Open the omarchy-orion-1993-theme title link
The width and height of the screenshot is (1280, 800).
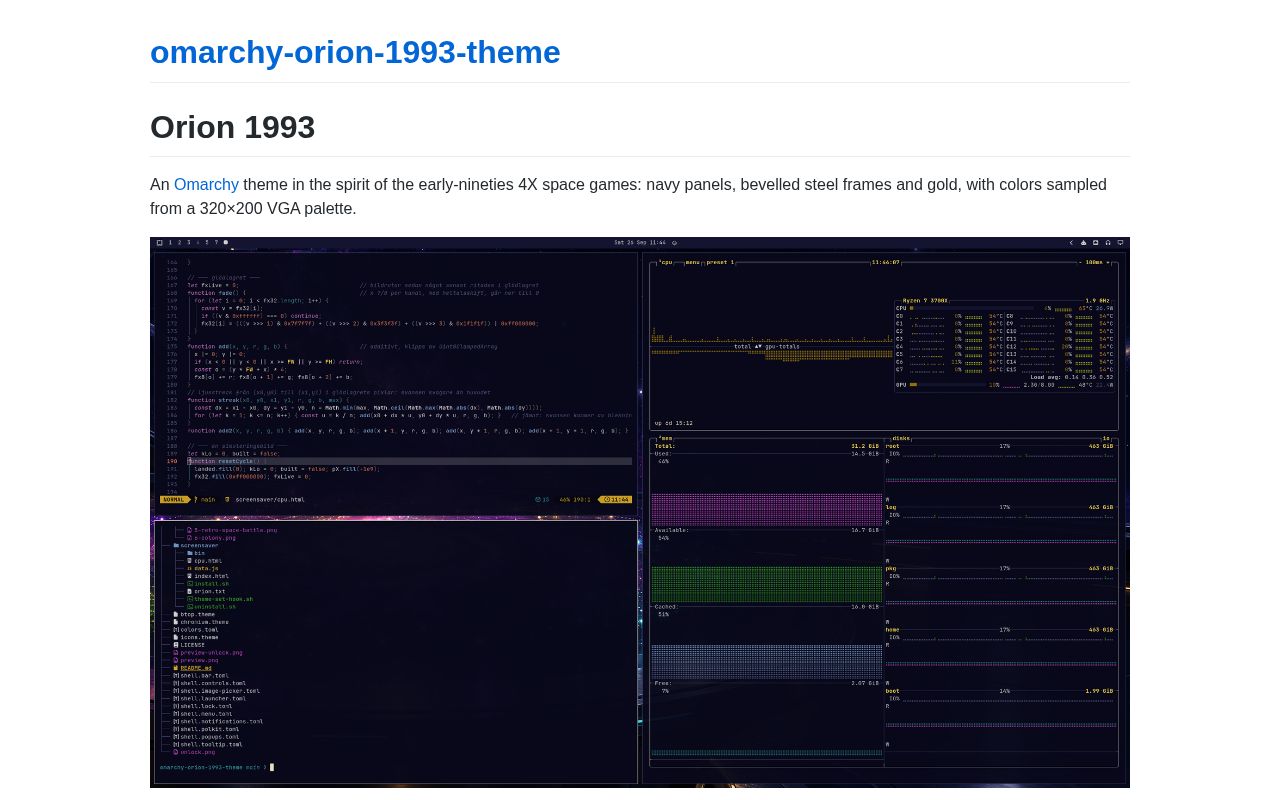[355, 52]
